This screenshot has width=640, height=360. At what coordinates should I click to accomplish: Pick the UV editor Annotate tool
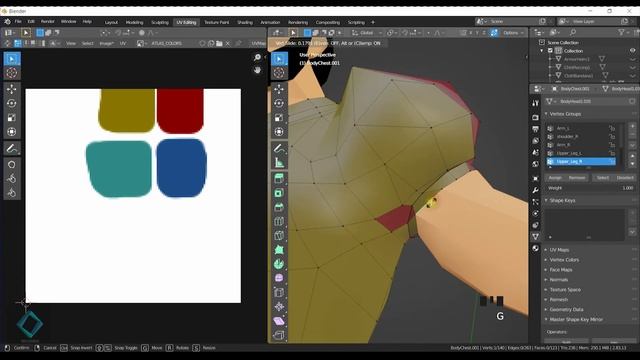pos(11,149)
